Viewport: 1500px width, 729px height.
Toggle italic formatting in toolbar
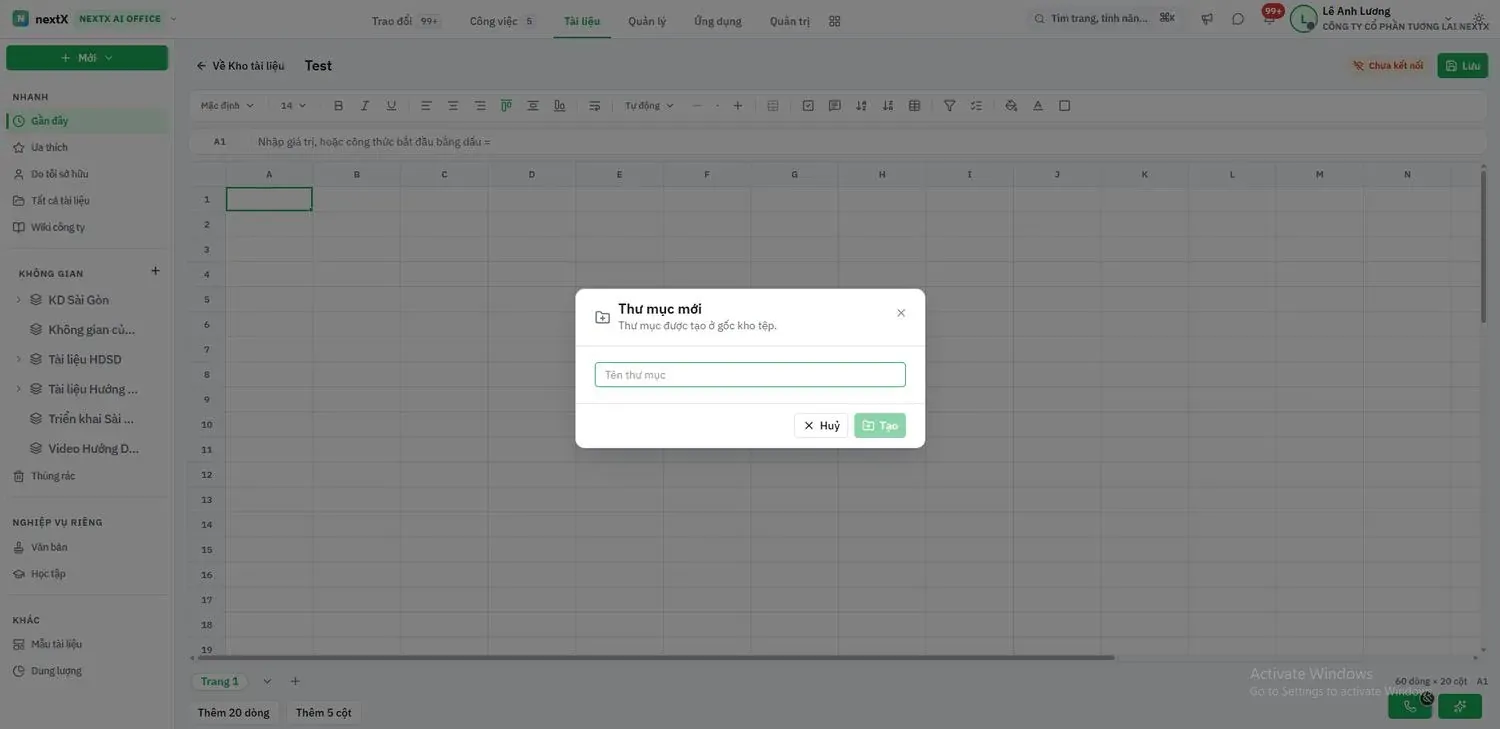pos(365,106)
